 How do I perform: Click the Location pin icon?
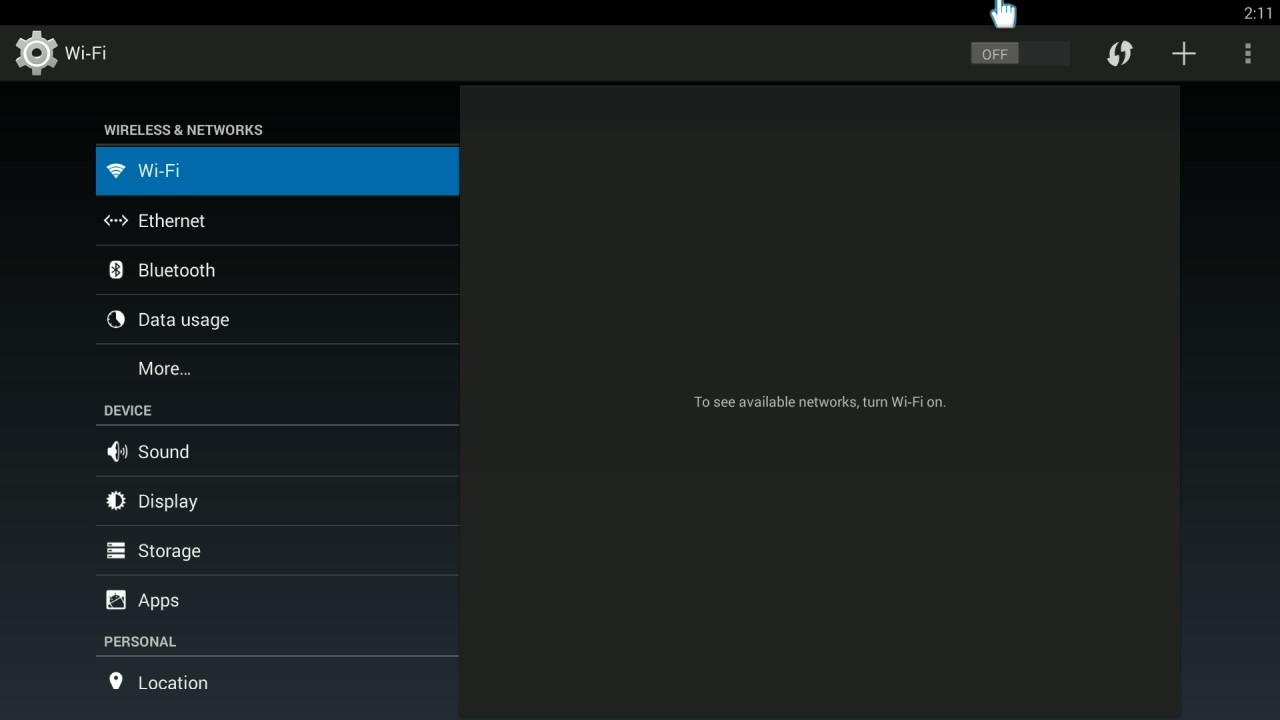click(116, 682)
